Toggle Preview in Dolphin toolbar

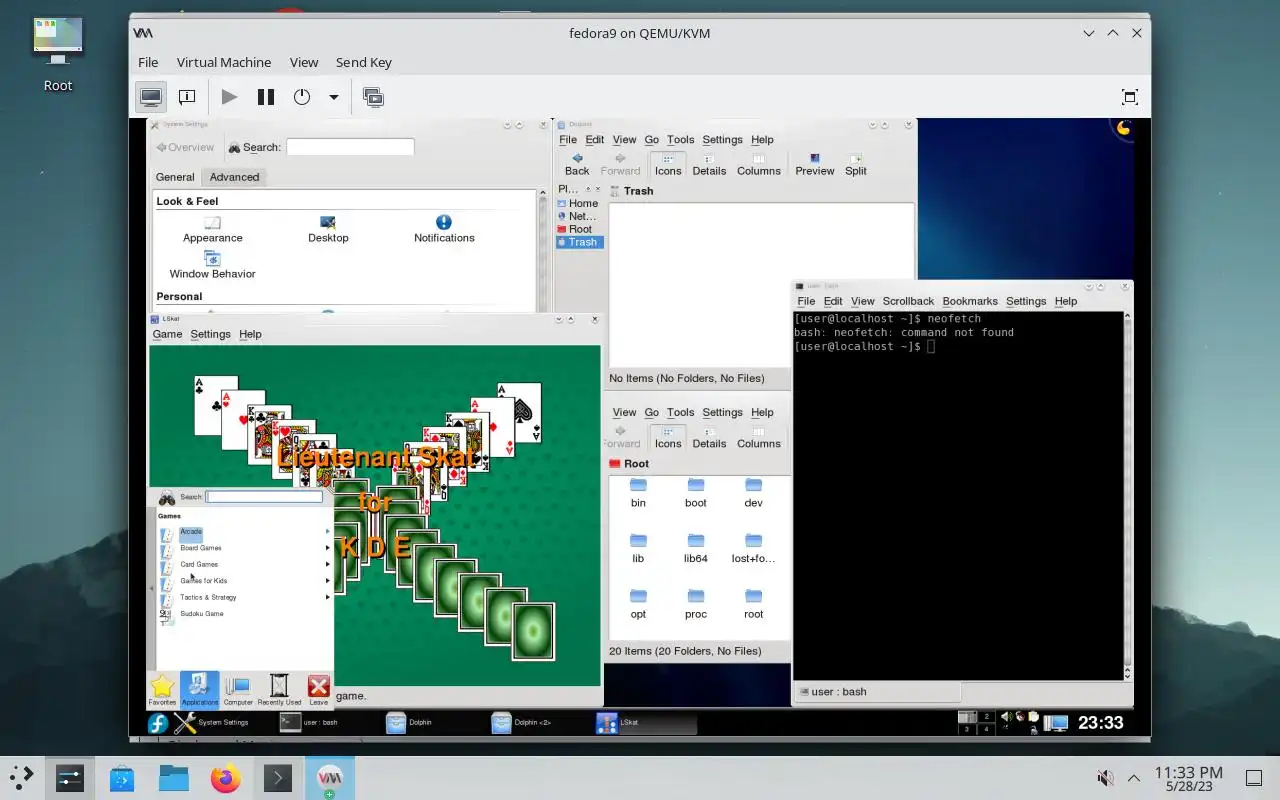(815, 164)
